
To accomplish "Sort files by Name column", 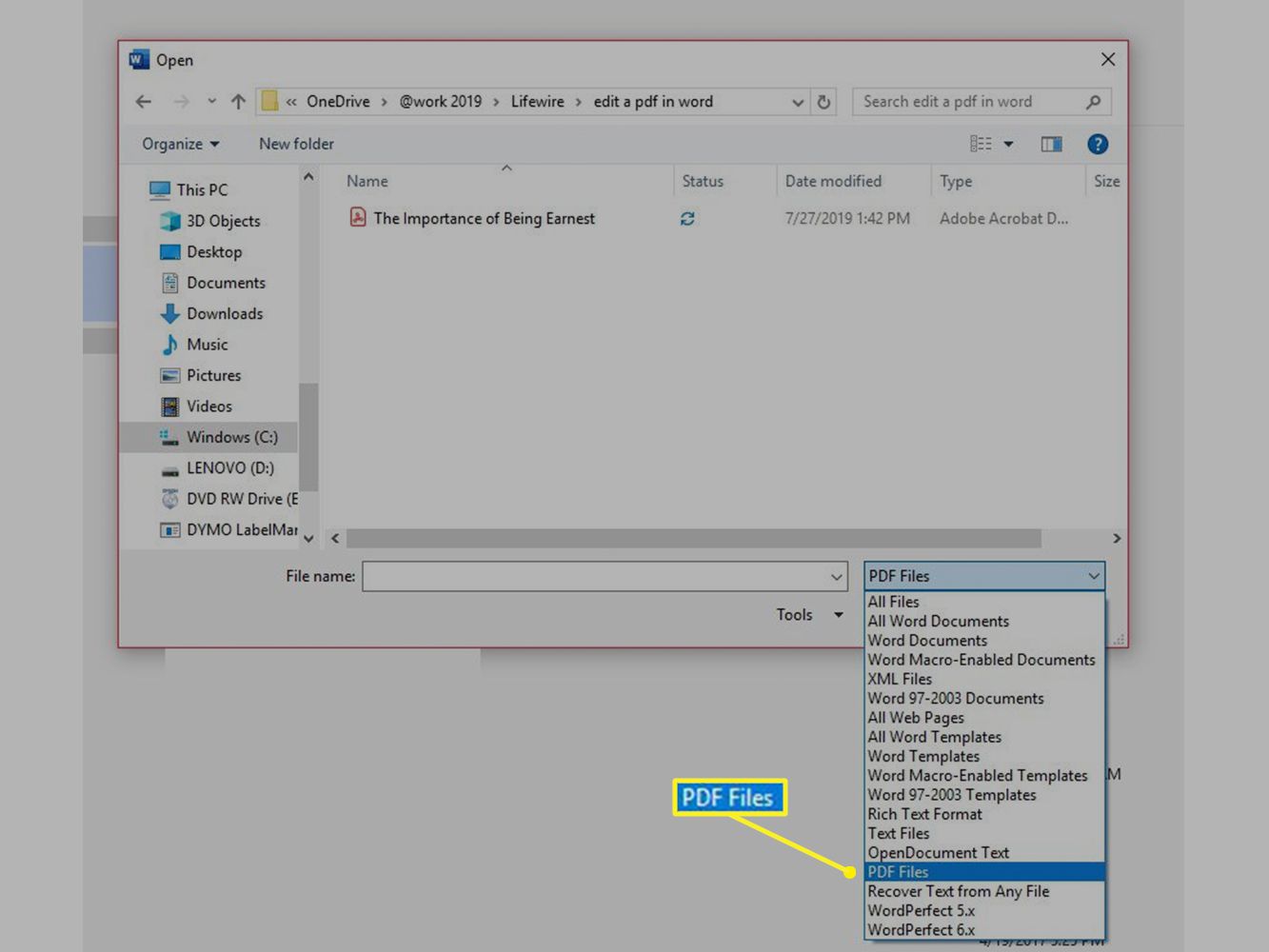I will tap(367, 181).
